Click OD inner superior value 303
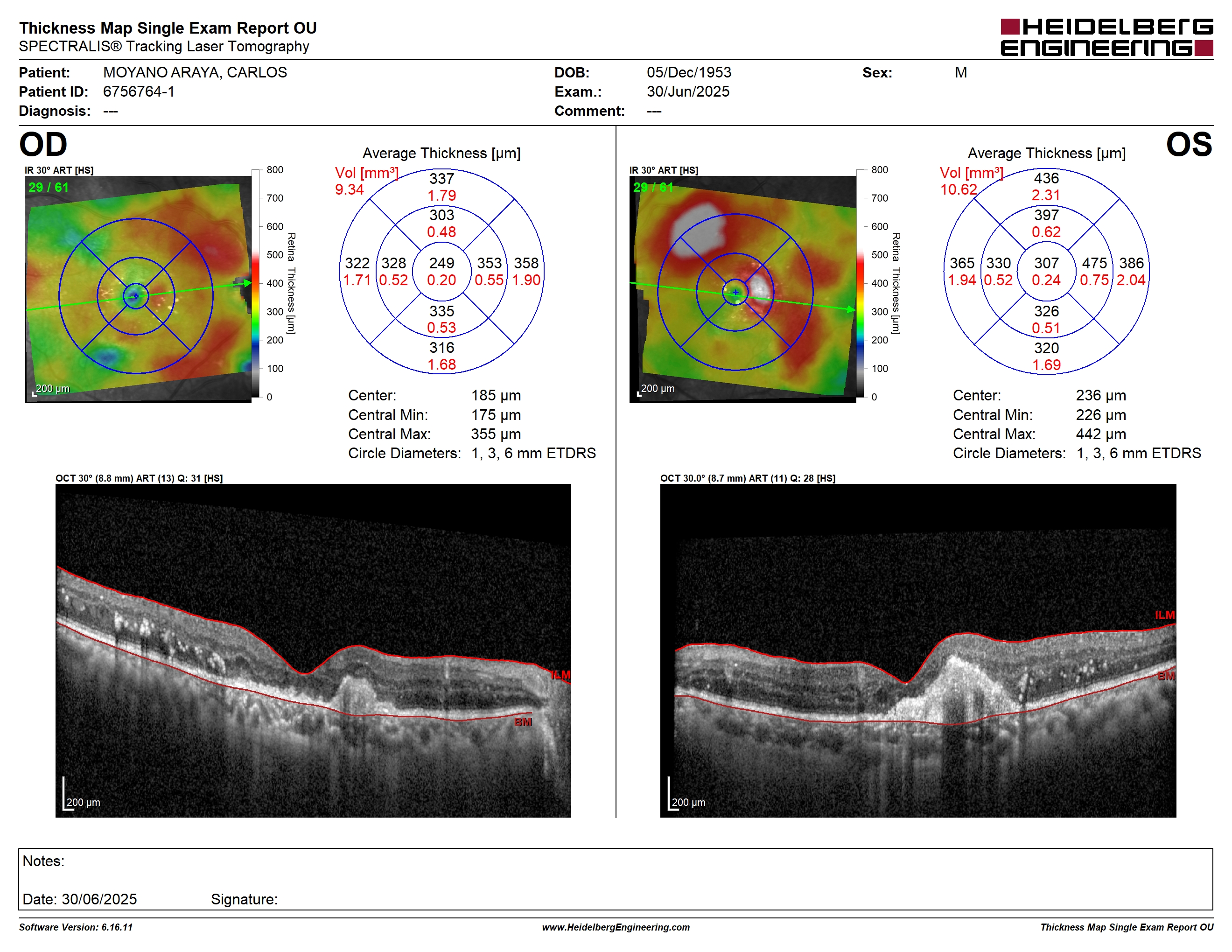This screenshot has height=952, width=1232. (441, 215)
